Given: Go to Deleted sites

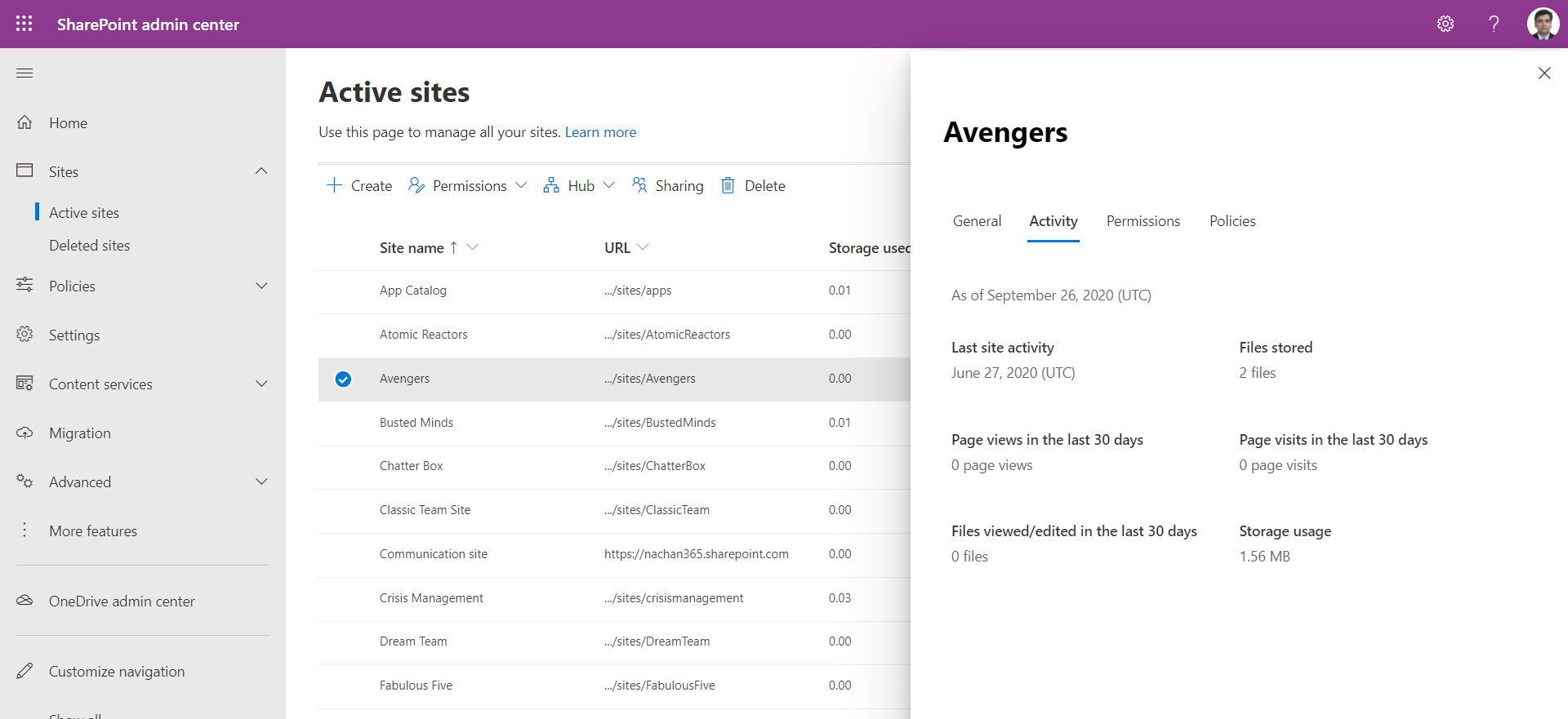Looking at the screenshot, I should click(89, 246).
